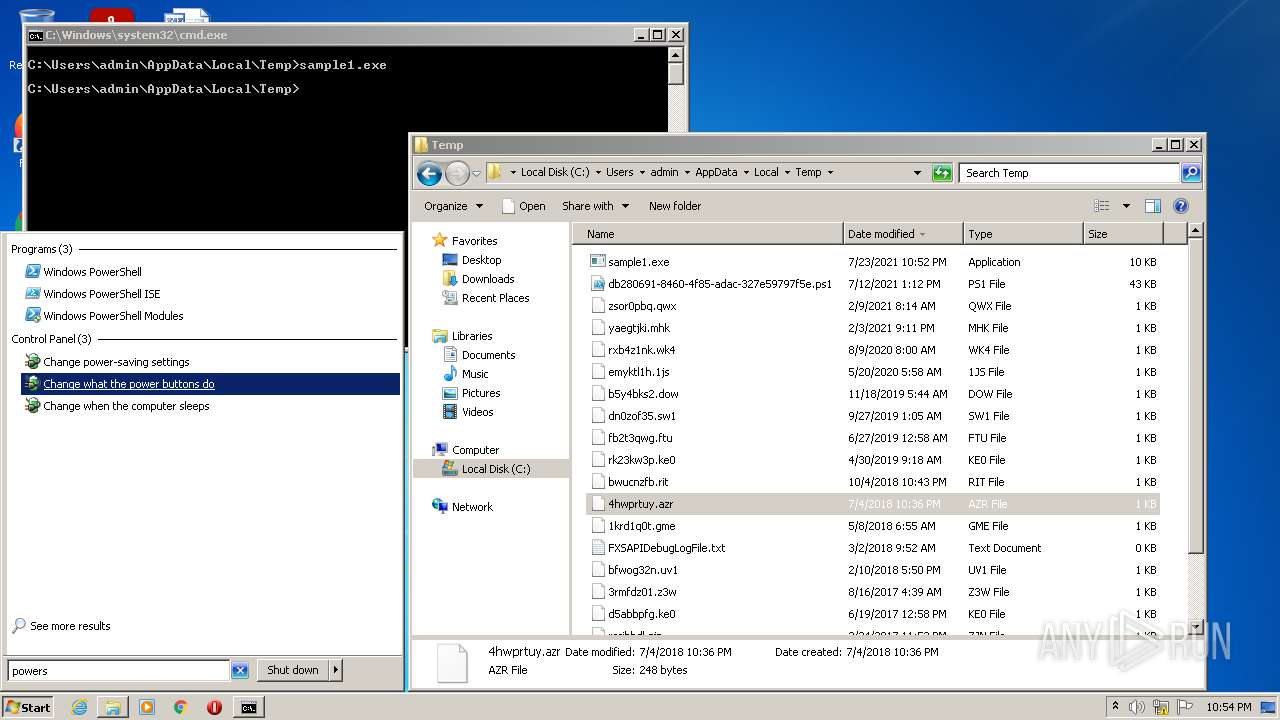The height and width of the screenshot is (720, 1280).
Task: Click Open in Explorer toolbar
Action: click(x=524, y=206)
